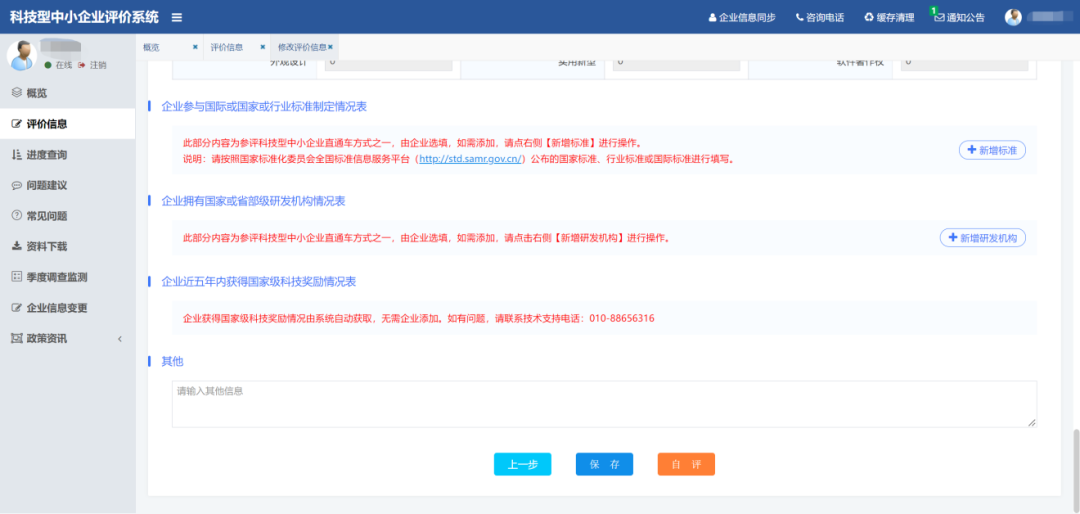Open 进度查询 in the sidebar

tap(47, 155)
